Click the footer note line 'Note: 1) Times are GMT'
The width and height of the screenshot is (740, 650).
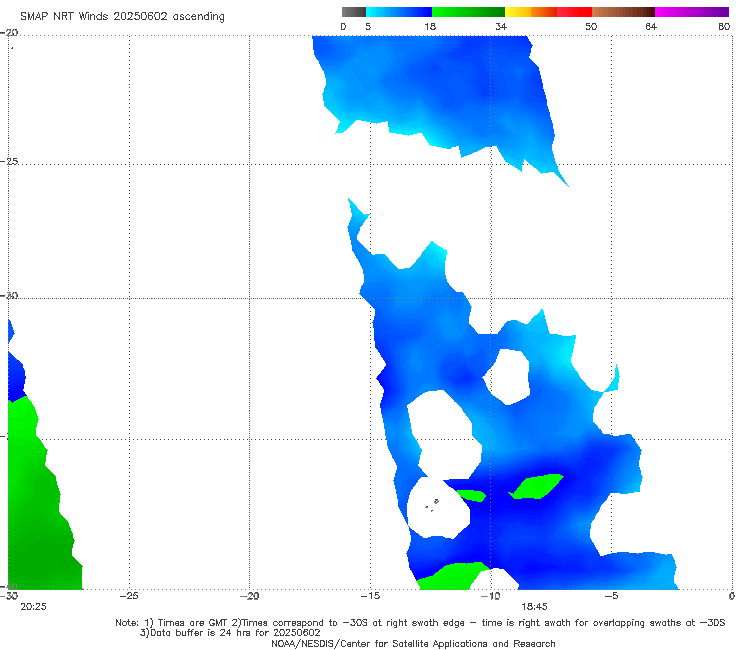click(x=420, y=623)
